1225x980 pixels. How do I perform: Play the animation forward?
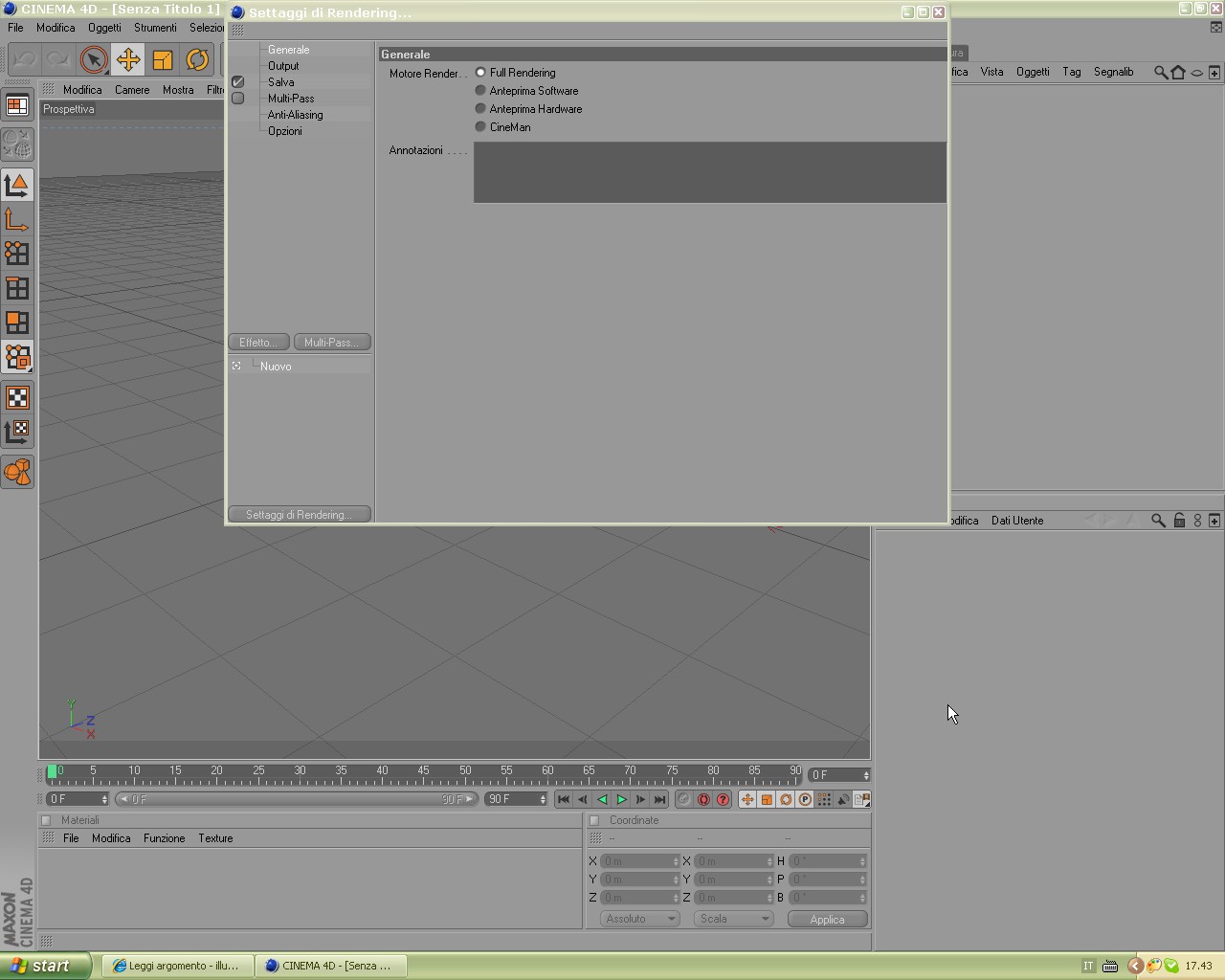click(621, 799)
